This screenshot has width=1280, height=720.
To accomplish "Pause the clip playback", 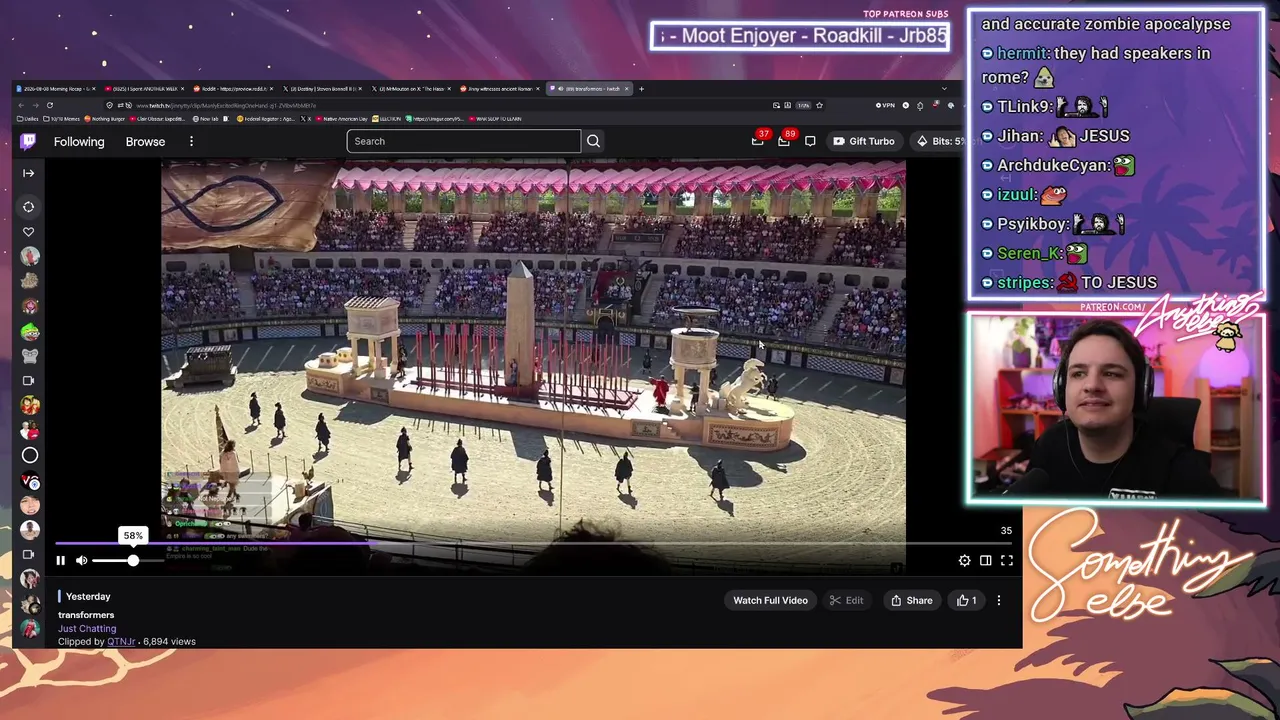I will tap(60, 561).
